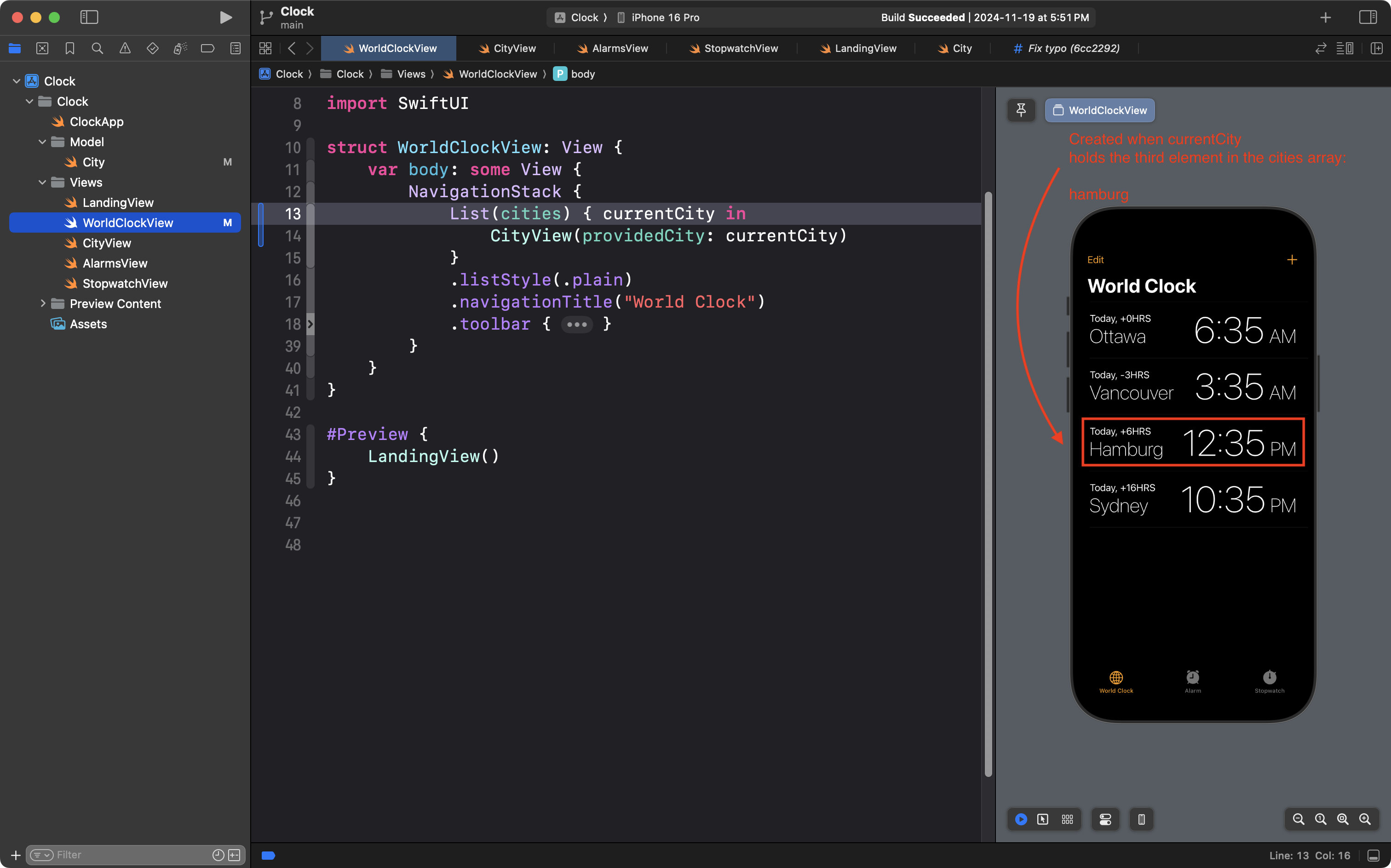Open the Bookmark navigator icon
This screenshot has height=868, width=1391.
[69, 48]
